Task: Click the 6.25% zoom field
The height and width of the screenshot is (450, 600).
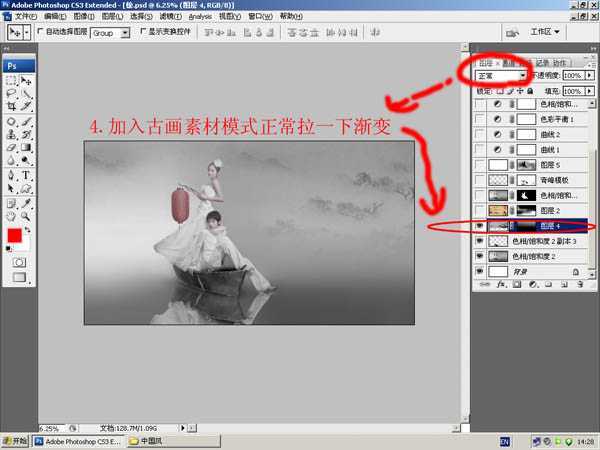Action: point(53,428)
